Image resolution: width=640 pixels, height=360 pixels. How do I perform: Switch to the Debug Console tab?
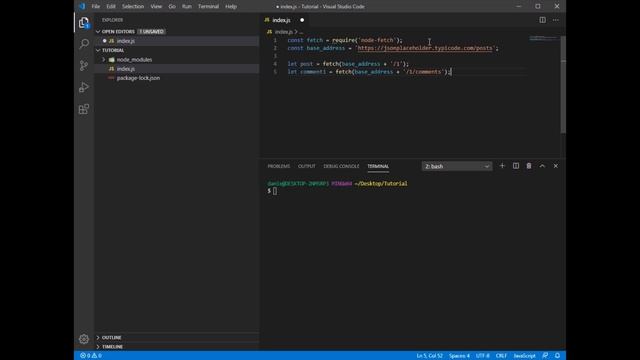click(341, 166)
